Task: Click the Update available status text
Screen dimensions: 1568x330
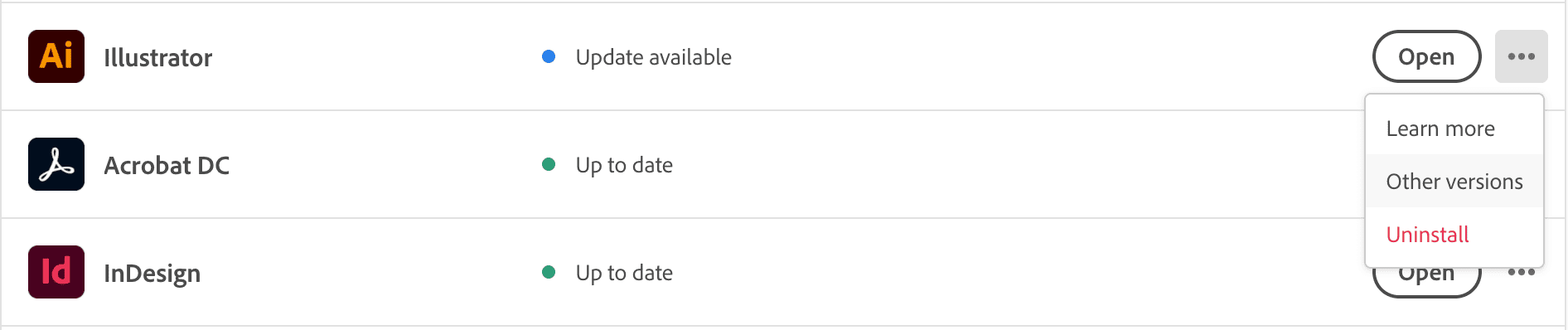Action: 653,57
